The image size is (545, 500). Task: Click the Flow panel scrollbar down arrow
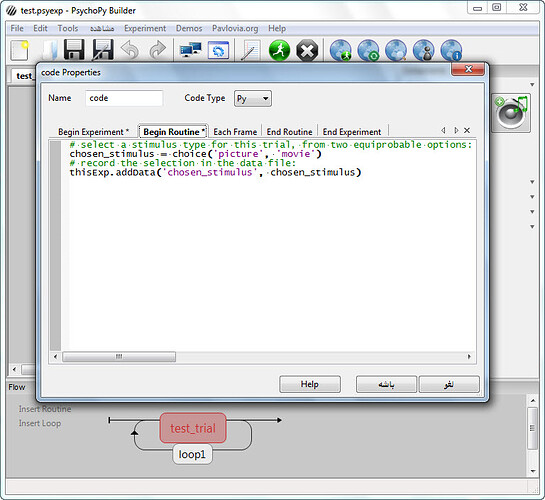(533, 472)
